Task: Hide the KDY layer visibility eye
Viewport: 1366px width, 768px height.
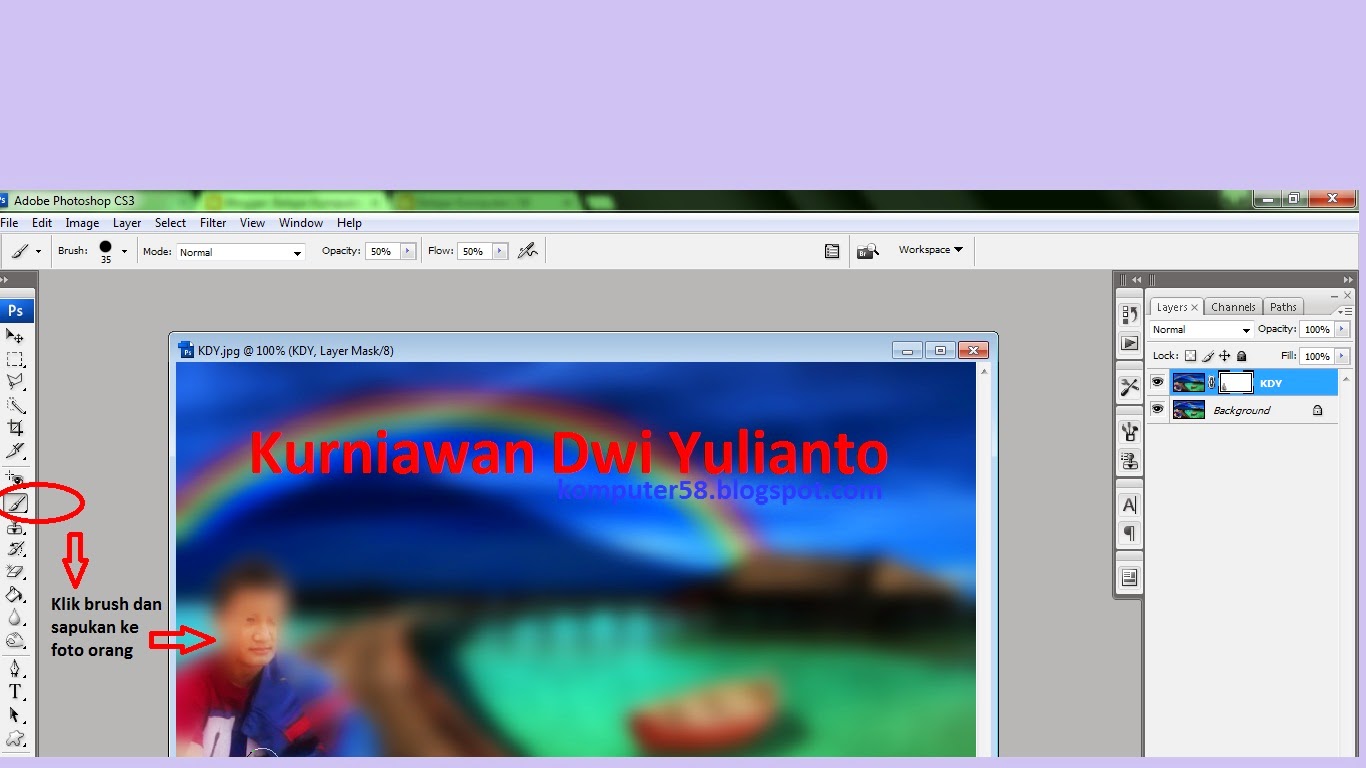Action: [x=1158, y=382]
